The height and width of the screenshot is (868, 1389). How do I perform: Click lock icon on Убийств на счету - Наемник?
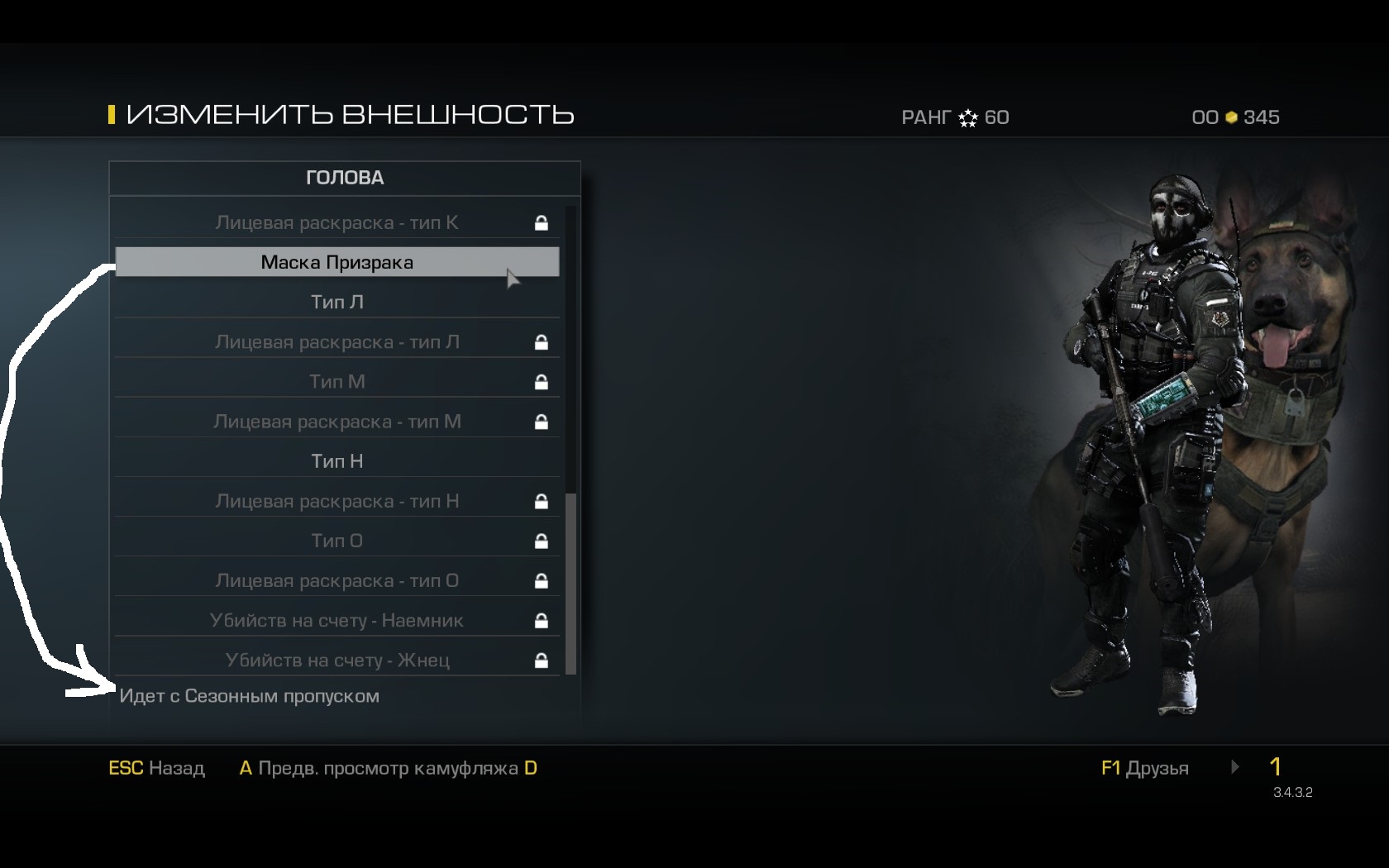[541, 621]
